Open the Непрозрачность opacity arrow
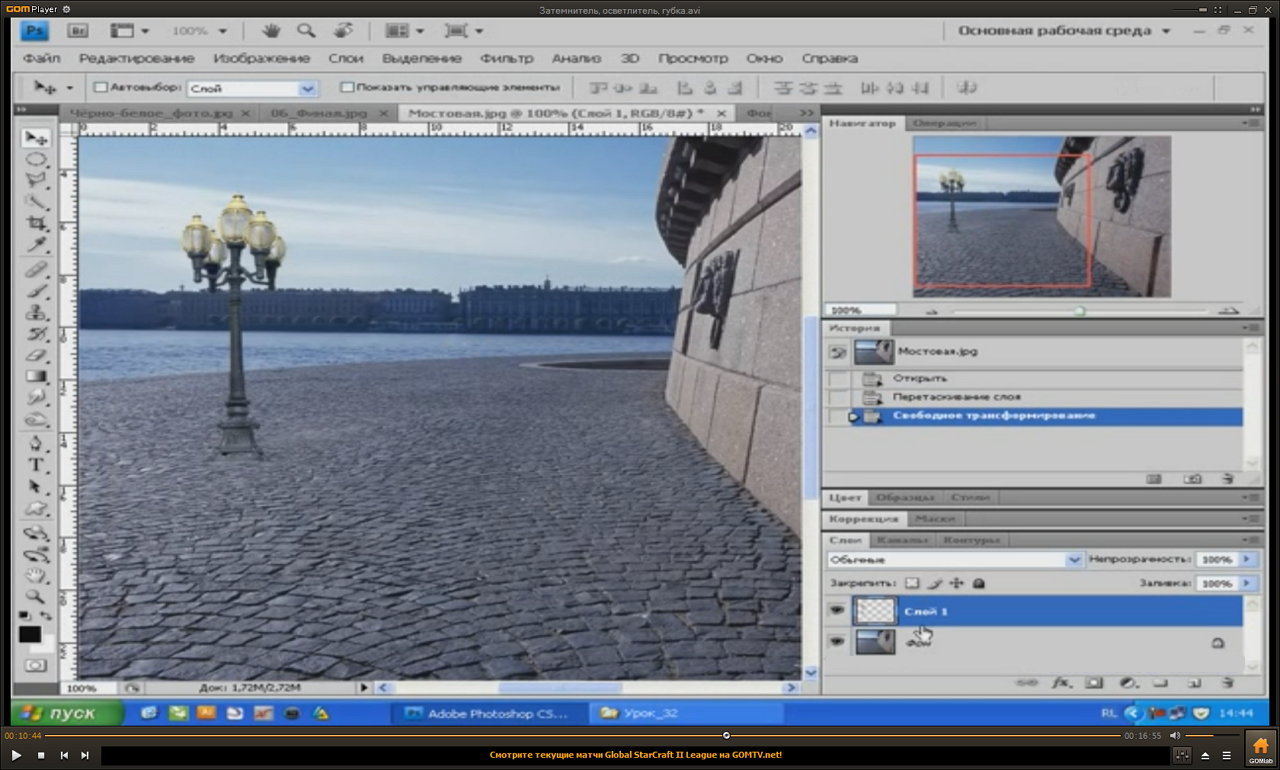1280x770 pixels. [x=1247, y=560]
